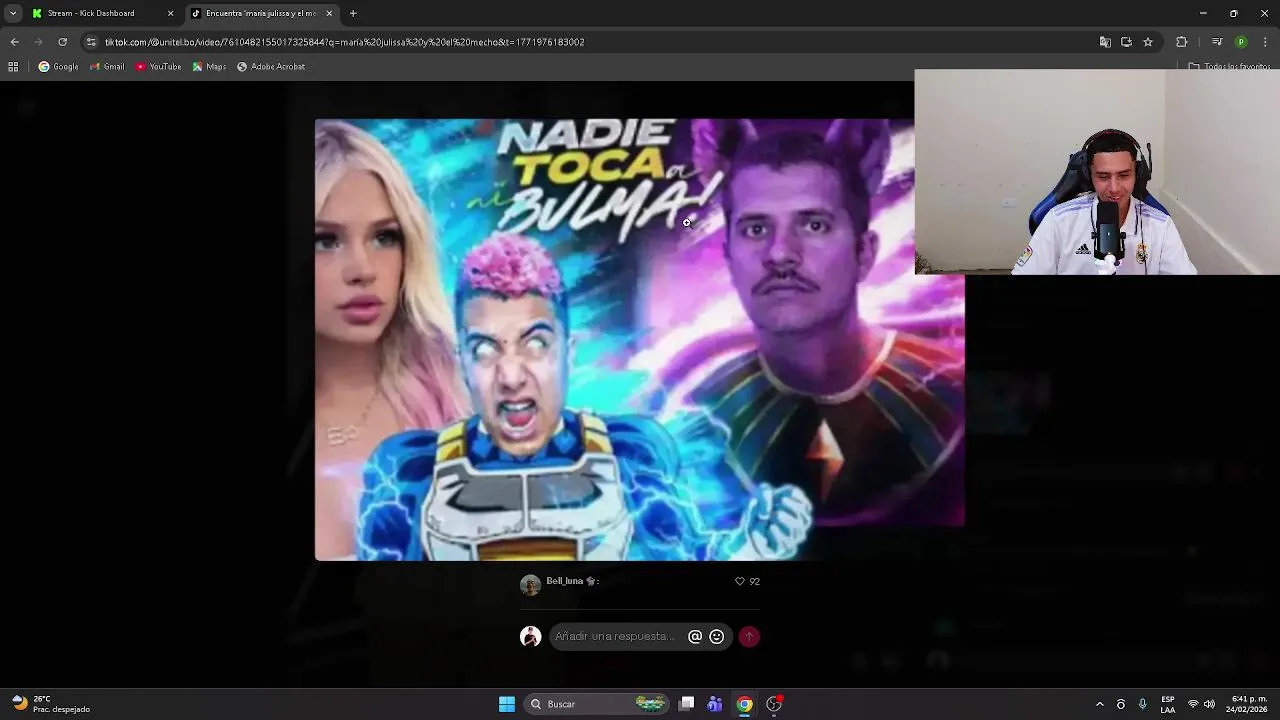Click the microphone icon in system tray
Screen dimensions: 1280x720
[x=1143, y=704]
